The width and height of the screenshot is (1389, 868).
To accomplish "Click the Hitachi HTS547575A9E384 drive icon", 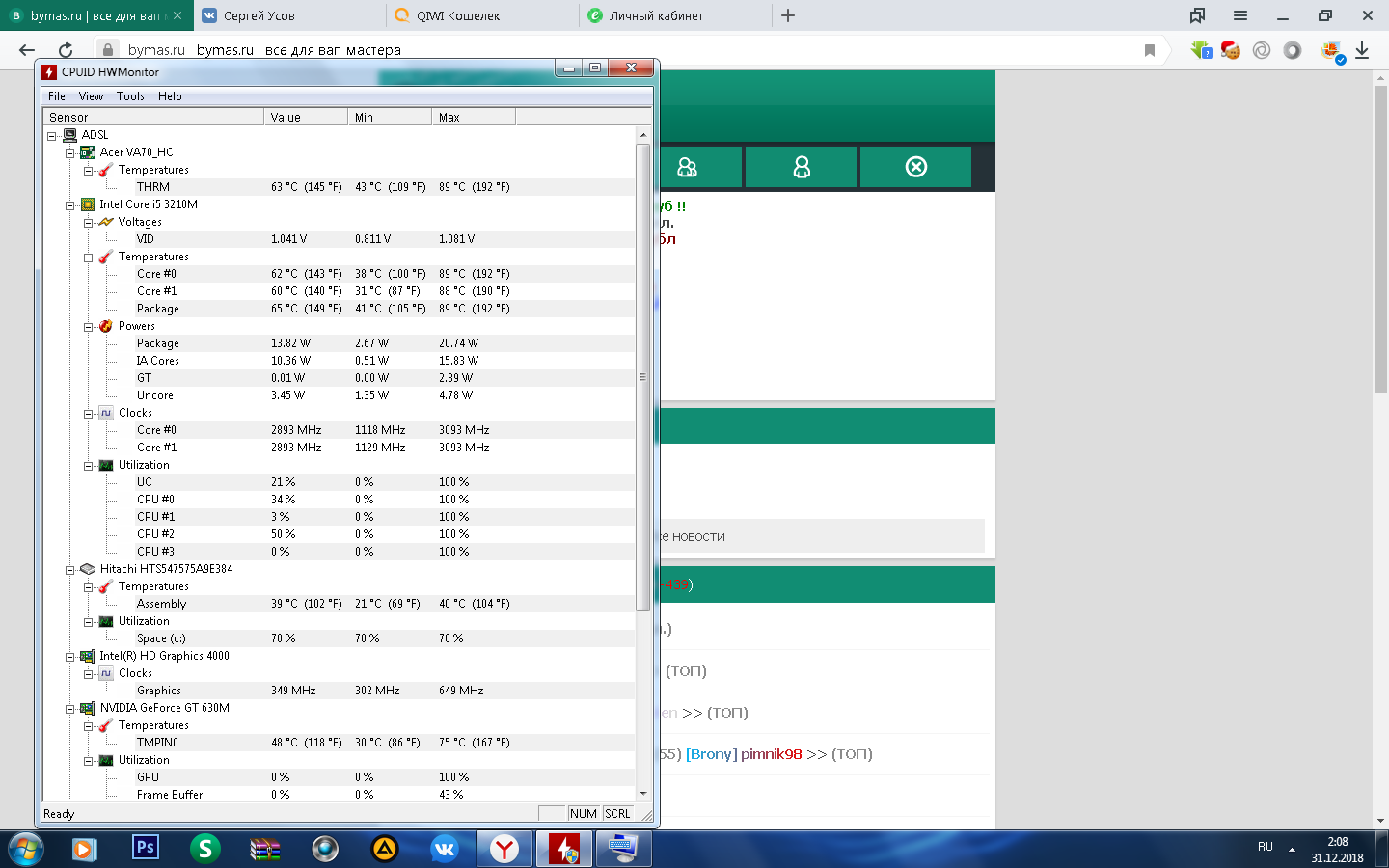I will 88,569.
